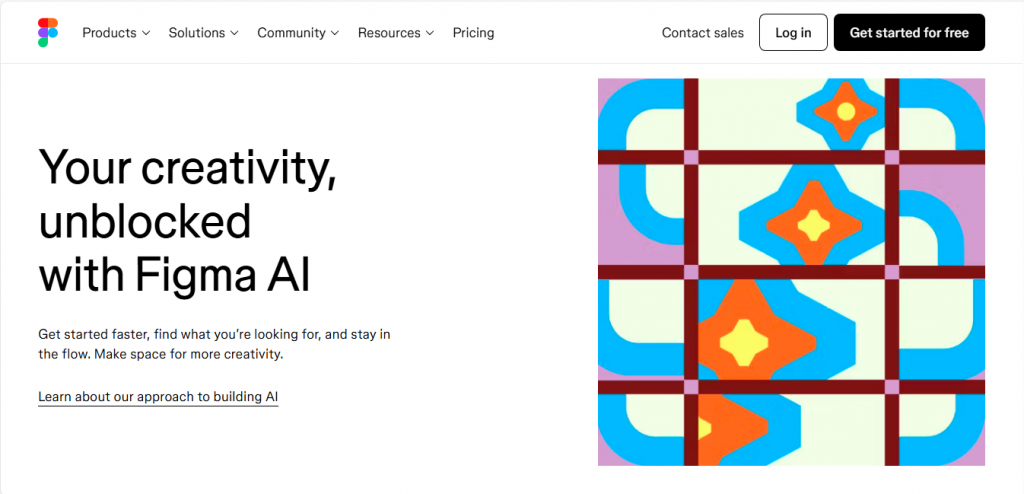Click the chevron arrow next to Resources
Viewport: 1024px width, 494px height.
pos(429,33)
